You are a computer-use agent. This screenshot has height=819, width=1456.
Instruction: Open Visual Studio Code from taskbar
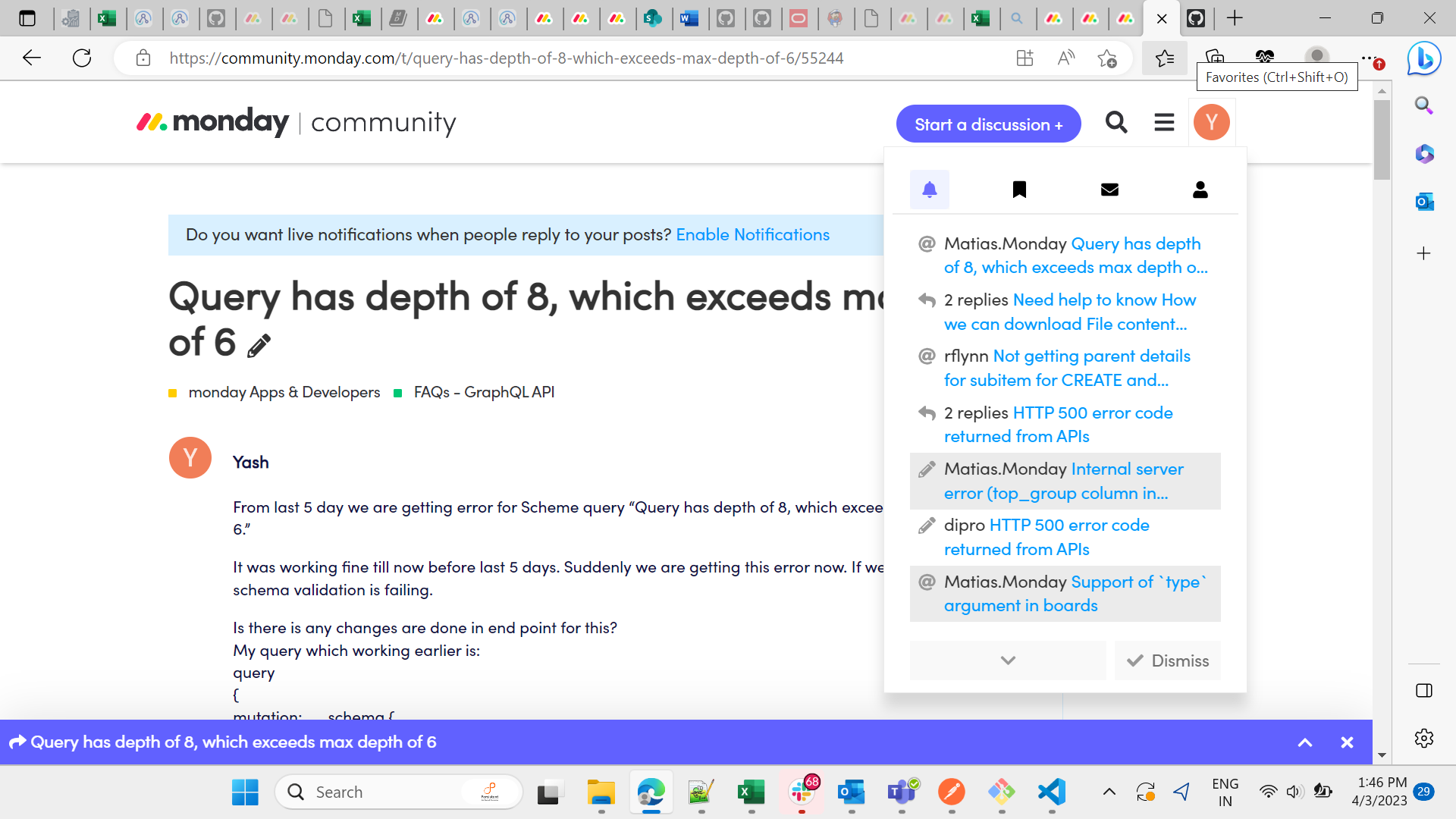1052,792
